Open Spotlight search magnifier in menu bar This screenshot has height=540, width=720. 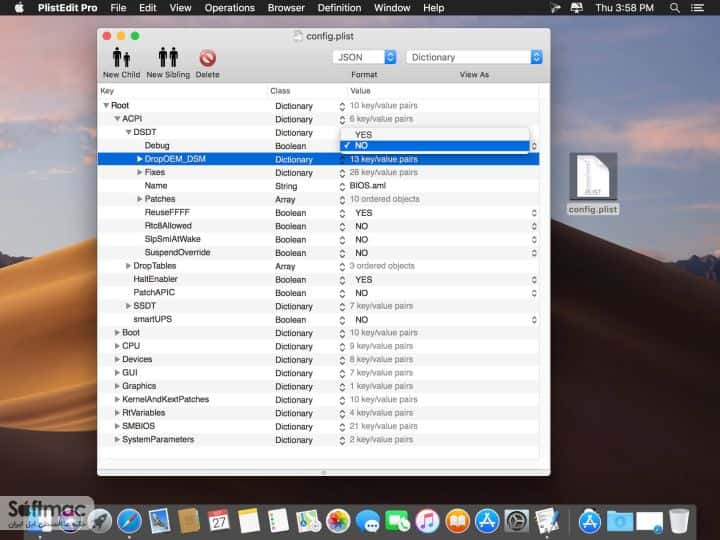[x=675, y=8]
